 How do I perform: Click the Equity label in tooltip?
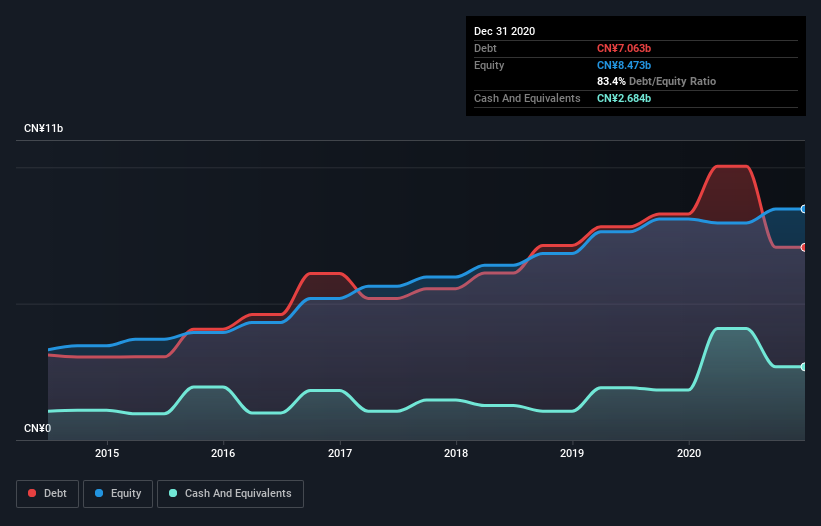pyautogui.click(x=489, y=65)
